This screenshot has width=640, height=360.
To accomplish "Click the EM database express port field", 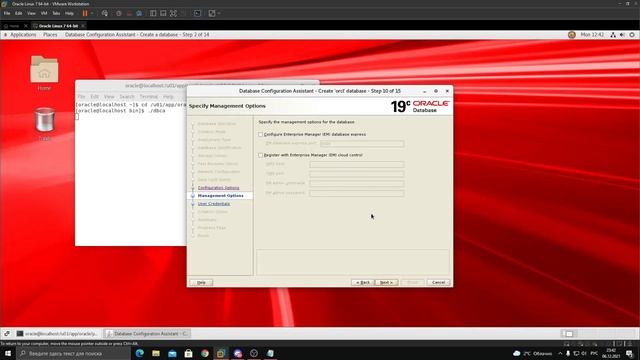I will (362, 144).
